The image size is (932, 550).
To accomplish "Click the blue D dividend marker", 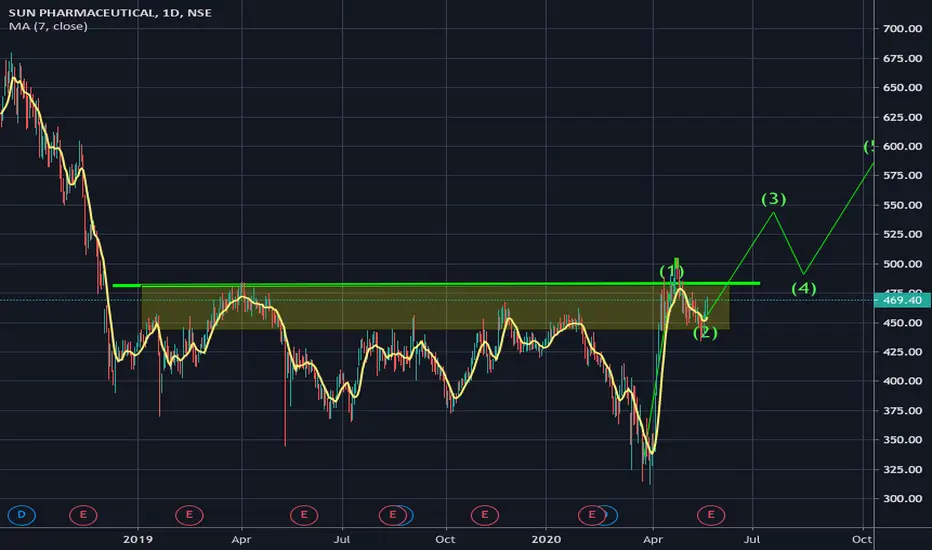I will 21,515.
